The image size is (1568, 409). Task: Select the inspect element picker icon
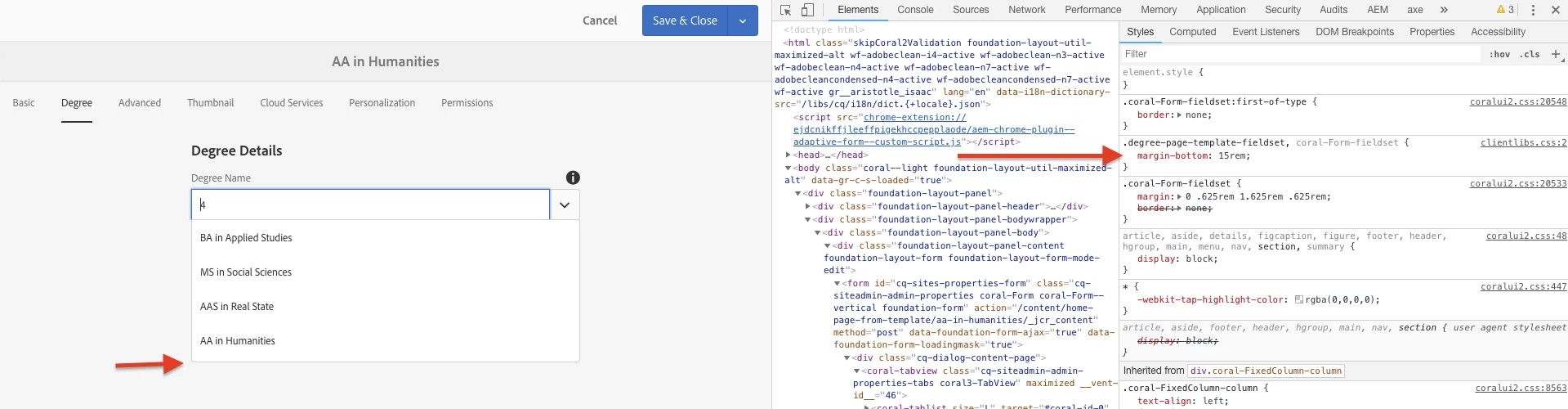(x=785, y=10)
